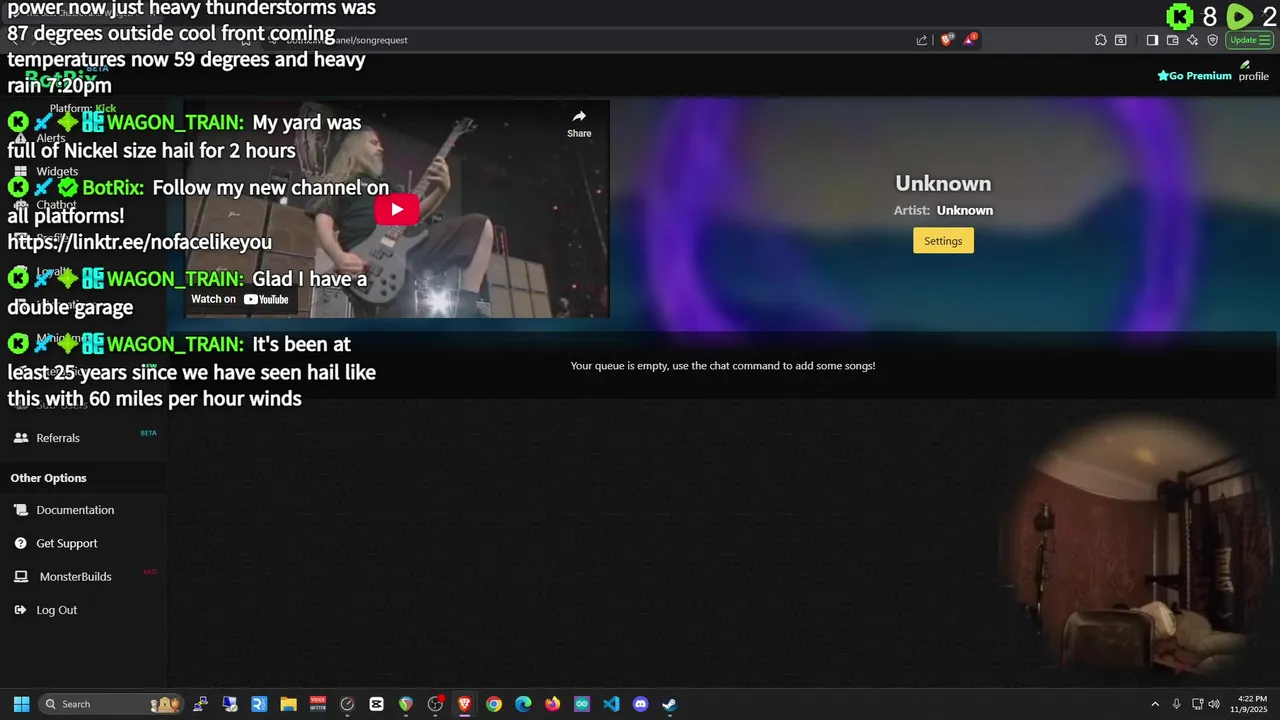Click the taskbar Search box
This screenshot has width=1280, height=720.
point(112,704)
